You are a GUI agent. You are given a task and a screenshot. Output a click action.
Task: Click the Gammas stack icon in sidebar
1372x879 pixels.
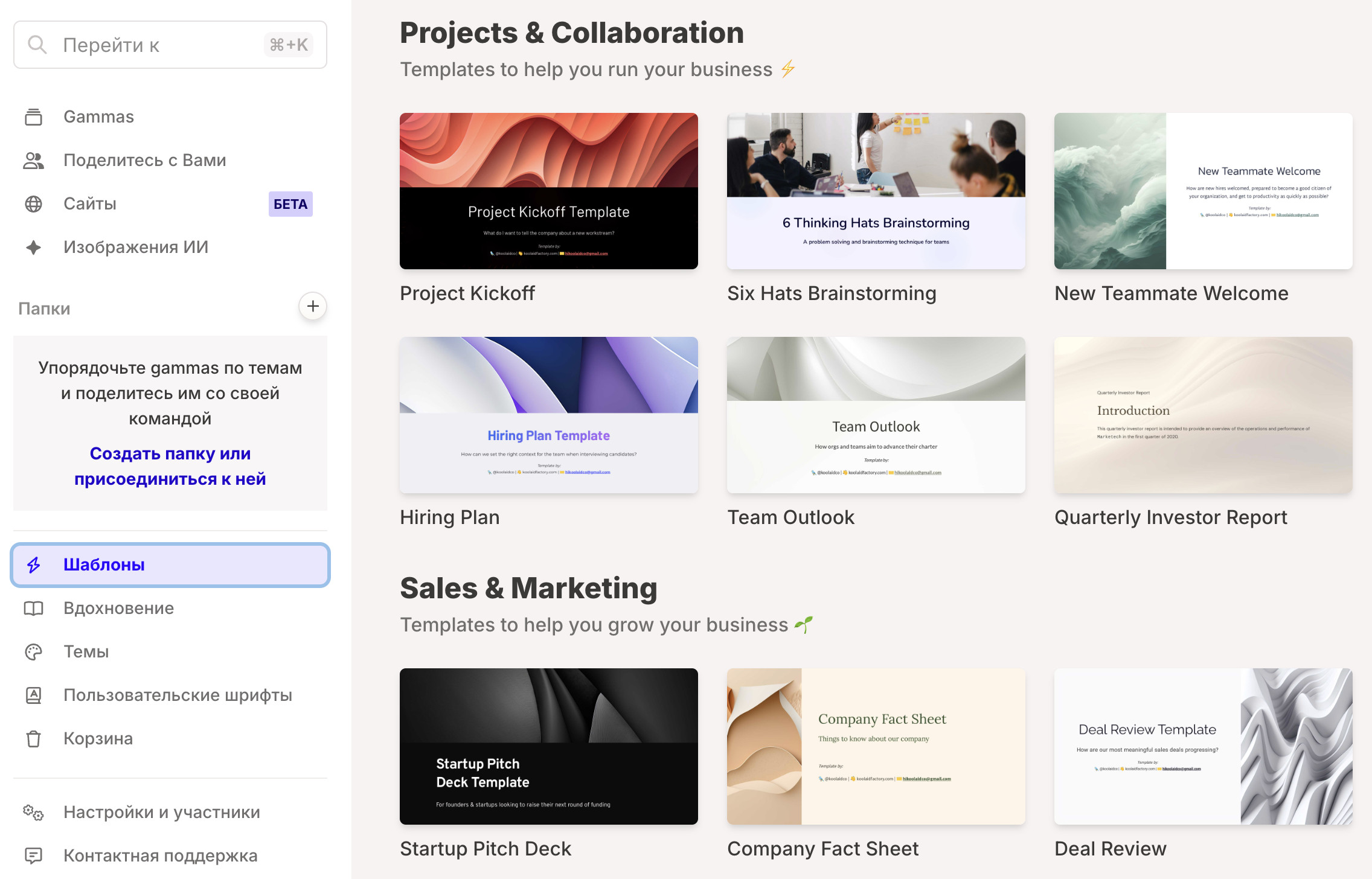click(x=34, y=117)
